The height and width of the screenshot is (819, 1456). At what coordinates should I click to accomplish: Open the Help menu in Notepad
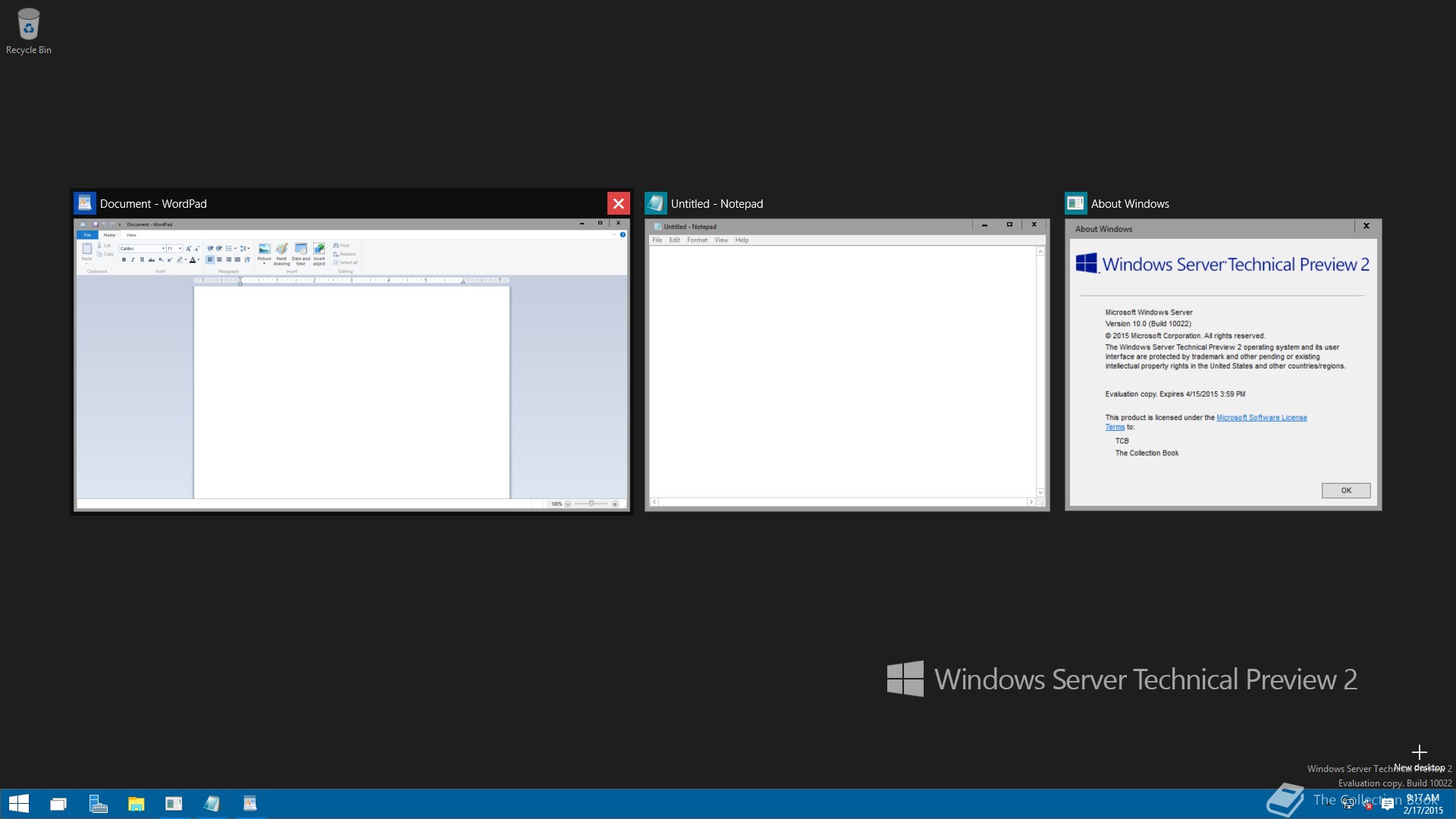click(742, 240)
